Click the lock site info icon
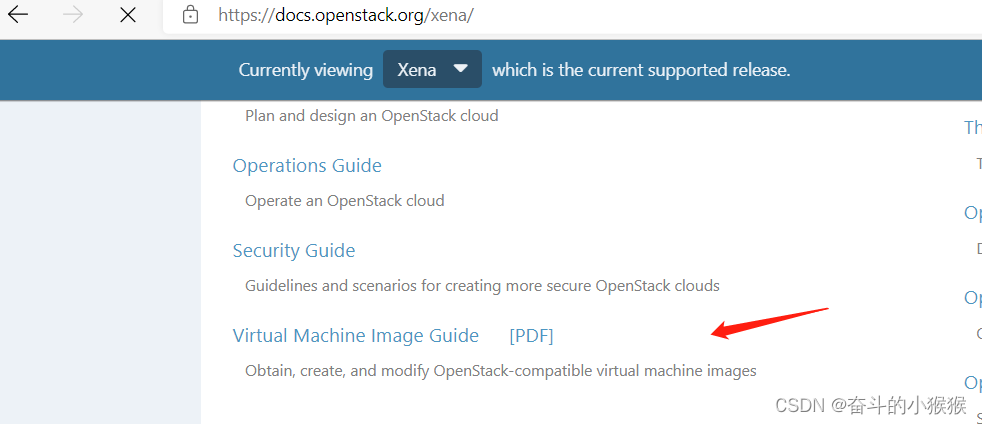 190,15
